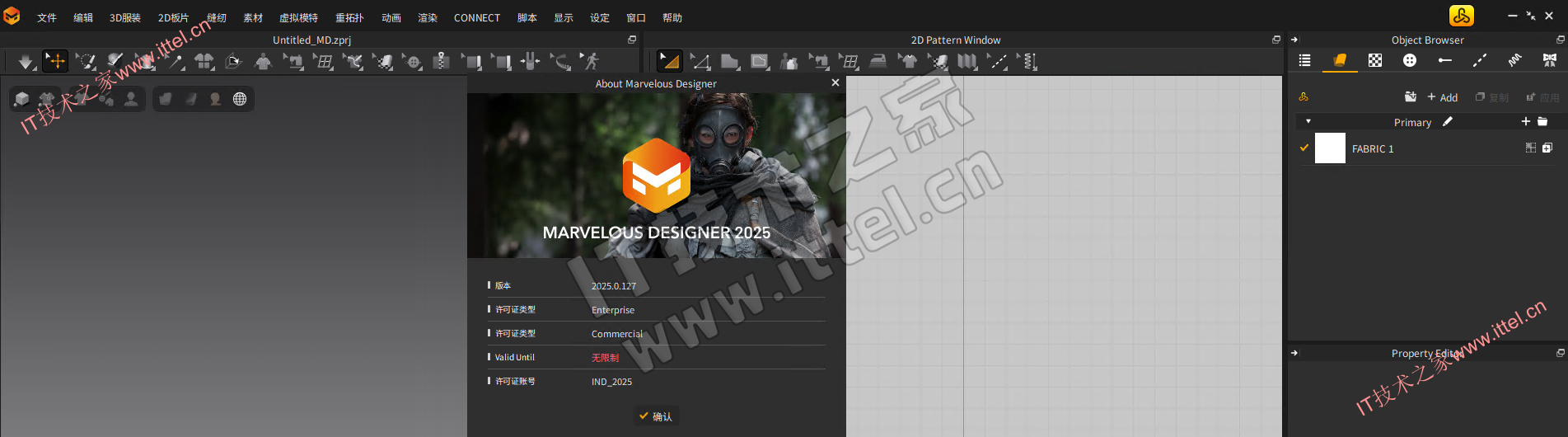Confirm About dialog with 确认 button
Viewport: 1568px width, 437px height.
click(656, 416)
